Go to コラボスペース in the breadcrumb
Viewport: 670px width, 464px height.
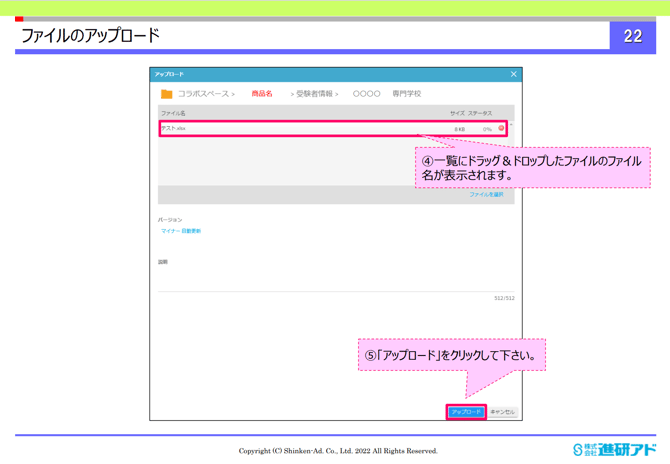tap(204, 94)
